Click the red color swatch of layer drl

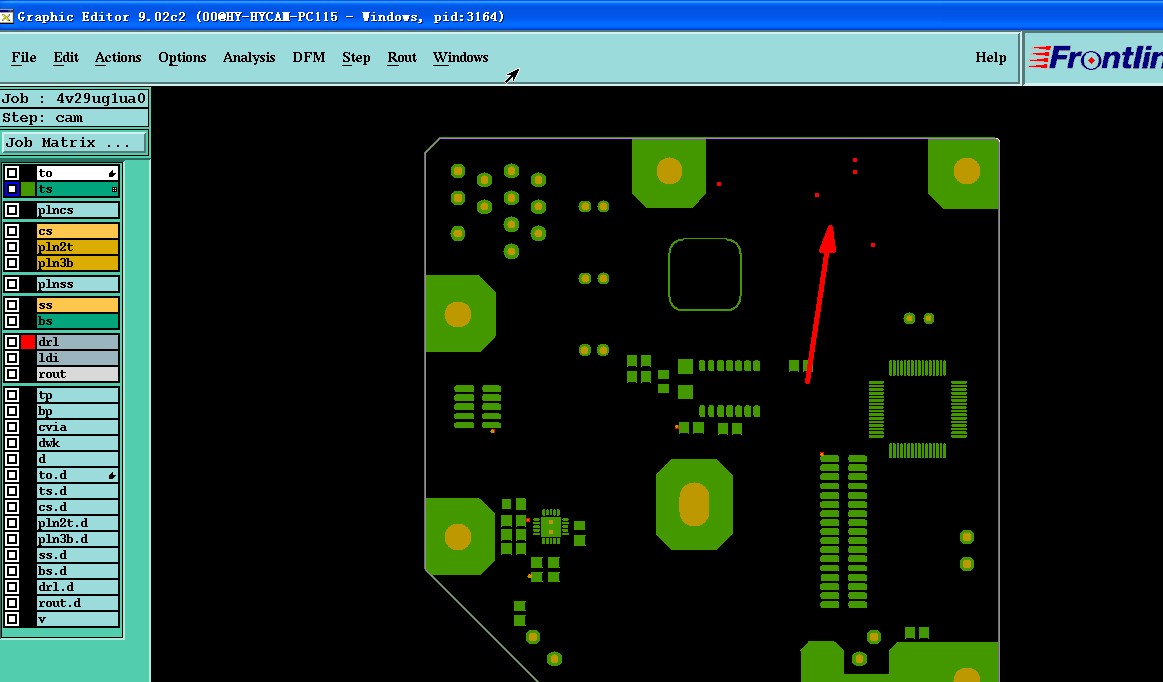click(x=28, y=341)
